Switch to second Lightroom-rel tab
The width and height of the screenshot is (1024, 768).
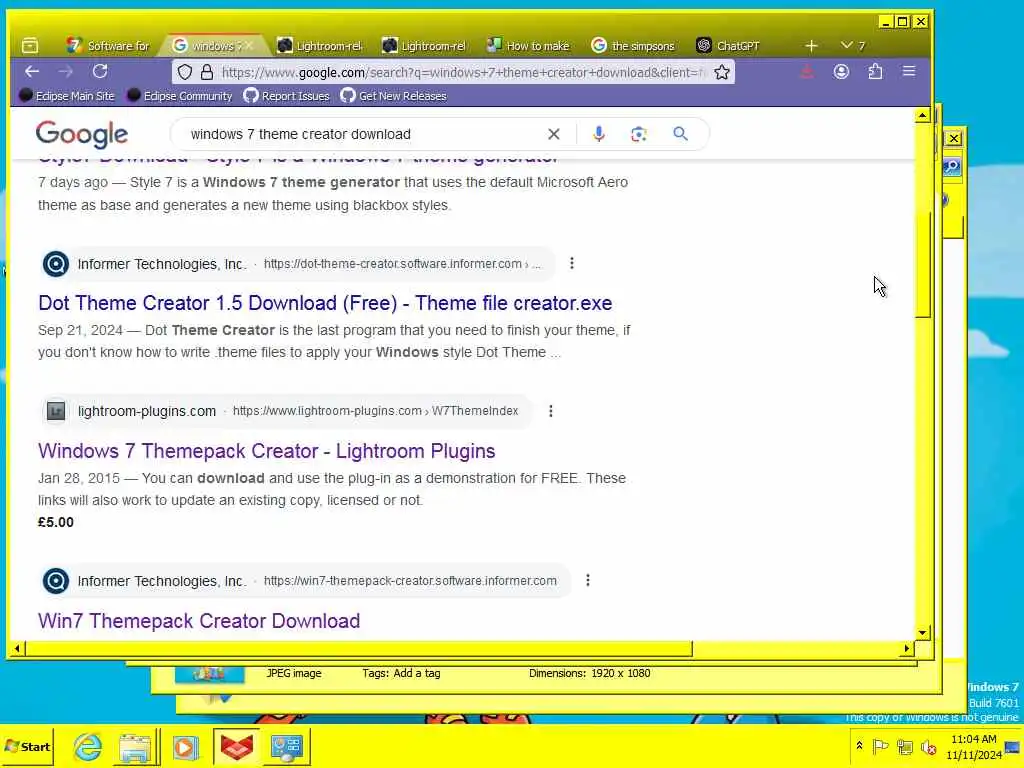(x=424, y=46)
